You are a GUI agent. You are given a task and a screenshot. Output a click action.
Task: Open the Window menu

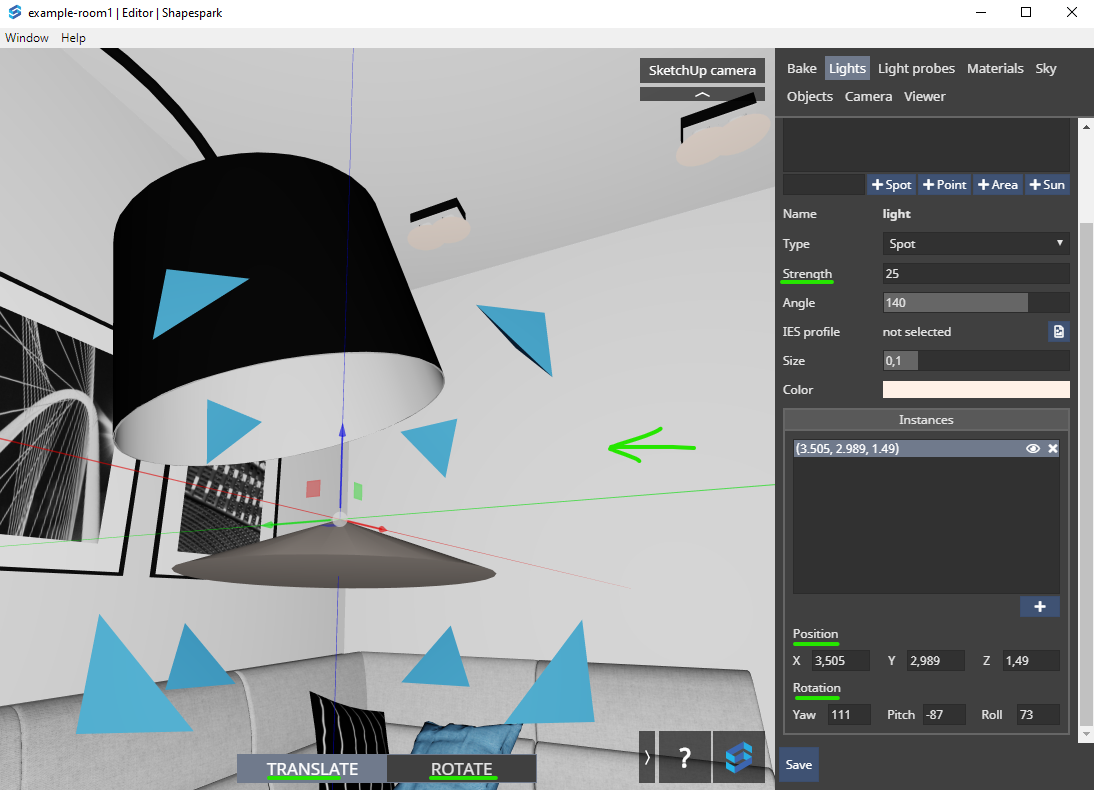point(25,38)
